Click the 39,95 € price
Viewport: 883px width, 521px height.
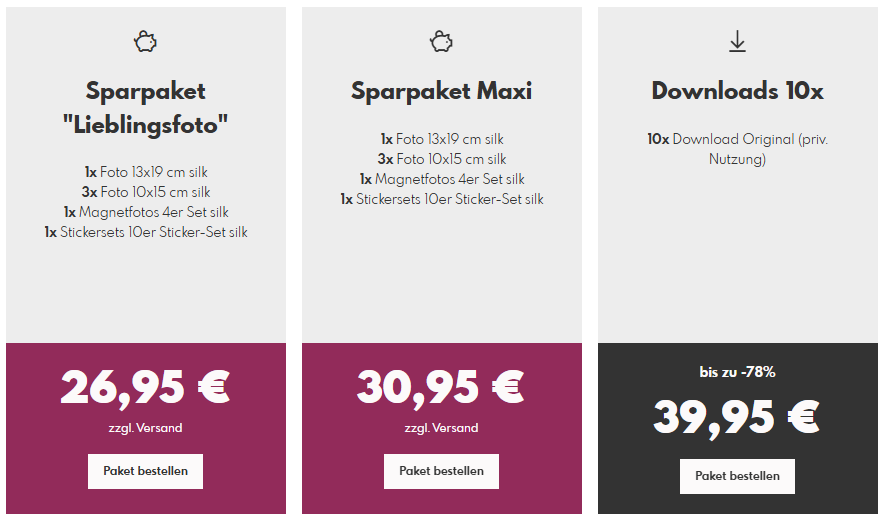tap(737, 417)
